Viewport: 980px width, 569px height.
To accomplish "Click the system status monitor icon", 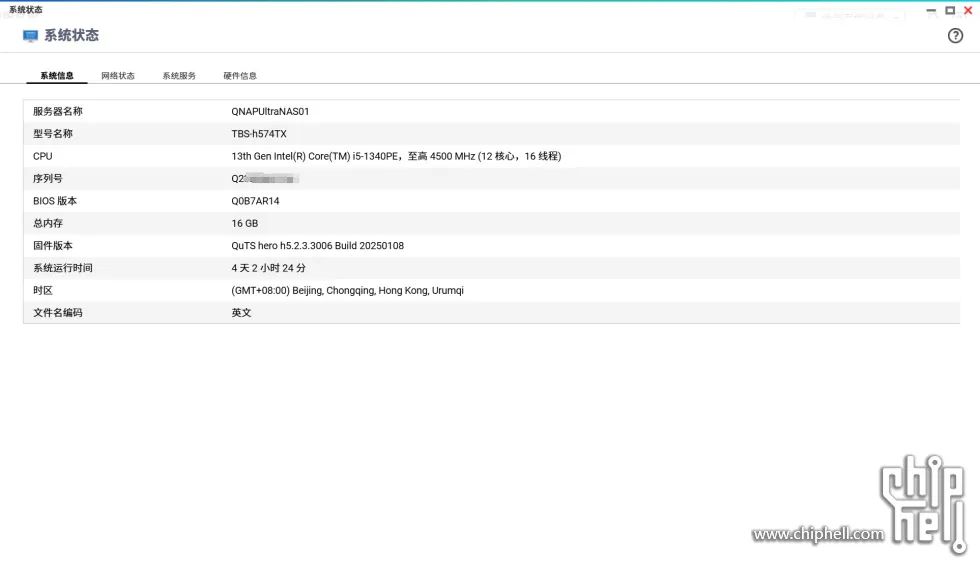I will click(30, 36).
